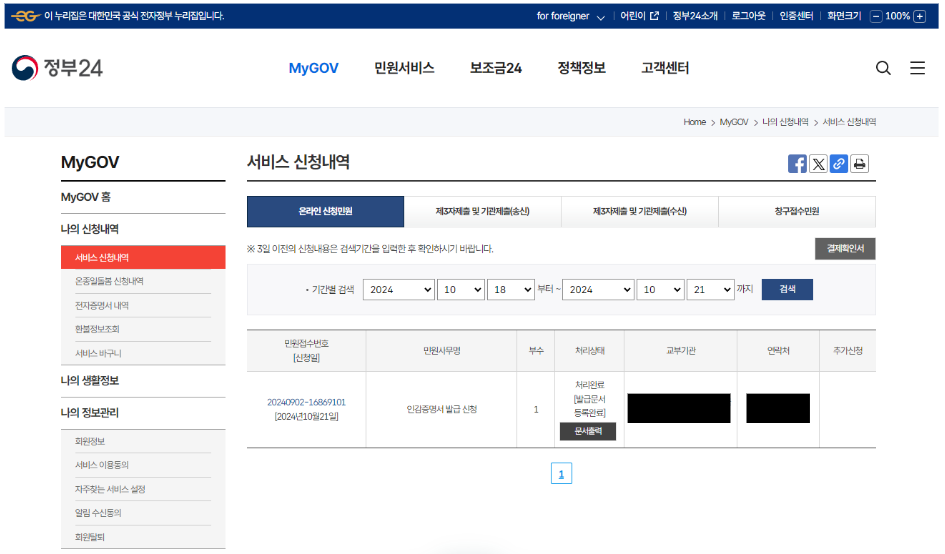
Task: Open end year dropdown
Action: (598, 289)
